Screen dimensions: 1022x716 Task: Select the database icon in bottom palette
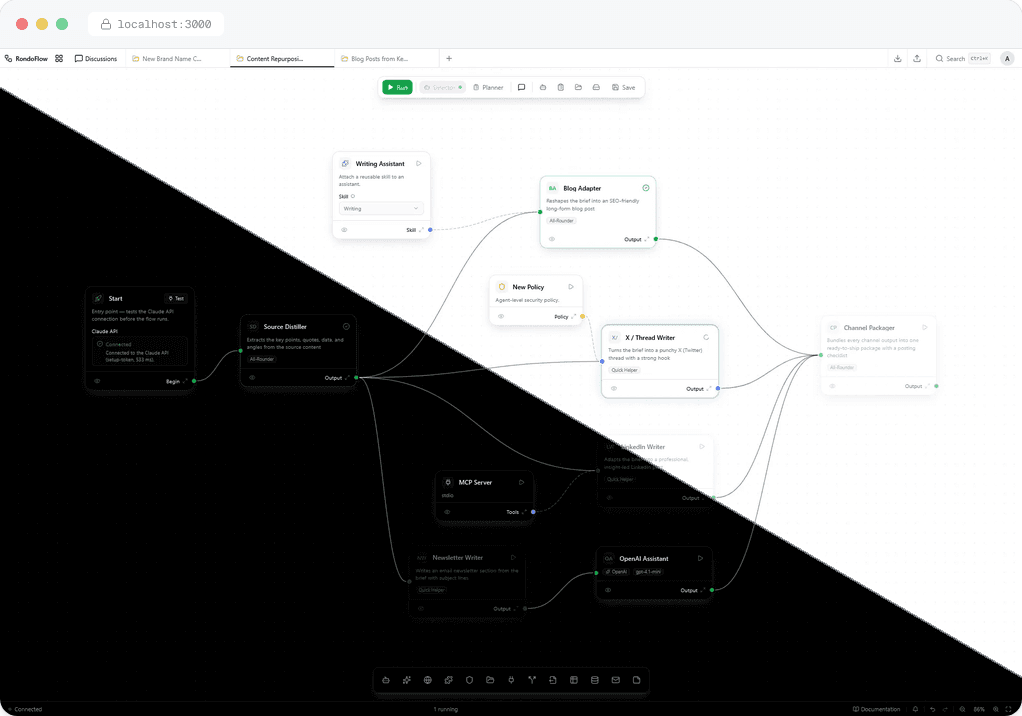coord(594,680)
